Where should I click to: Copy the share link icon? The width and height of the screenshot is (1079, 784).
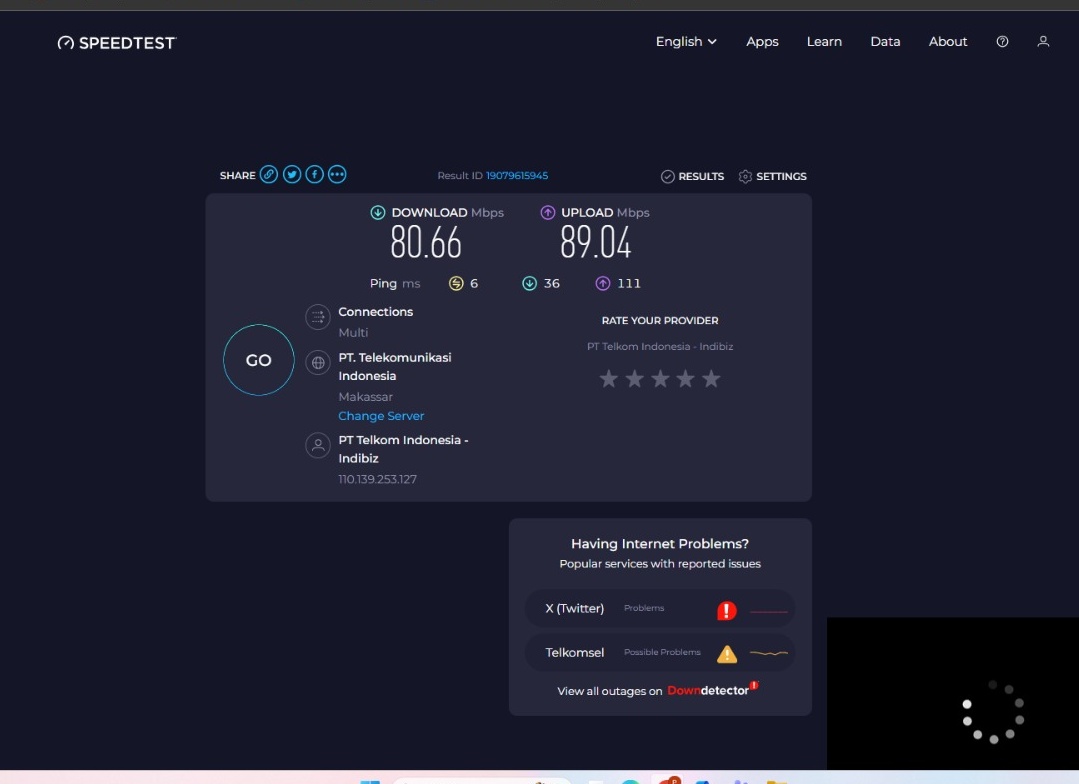pyautogui.click(x=269, y=174)
